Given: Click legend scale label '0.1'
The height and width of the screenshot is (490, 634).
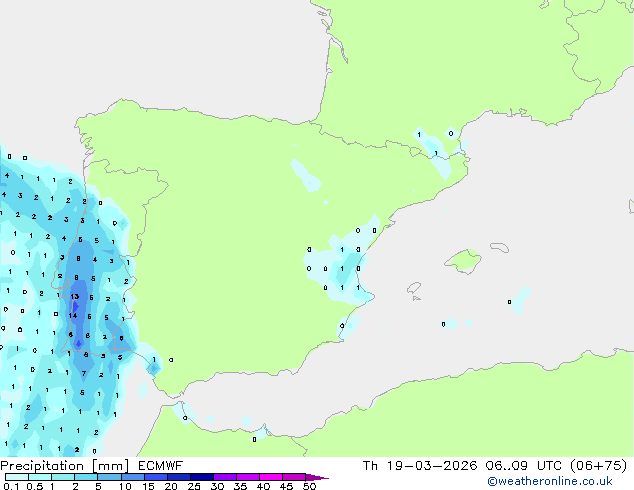Looking at the screenshot, I should [x=11, y=486].
